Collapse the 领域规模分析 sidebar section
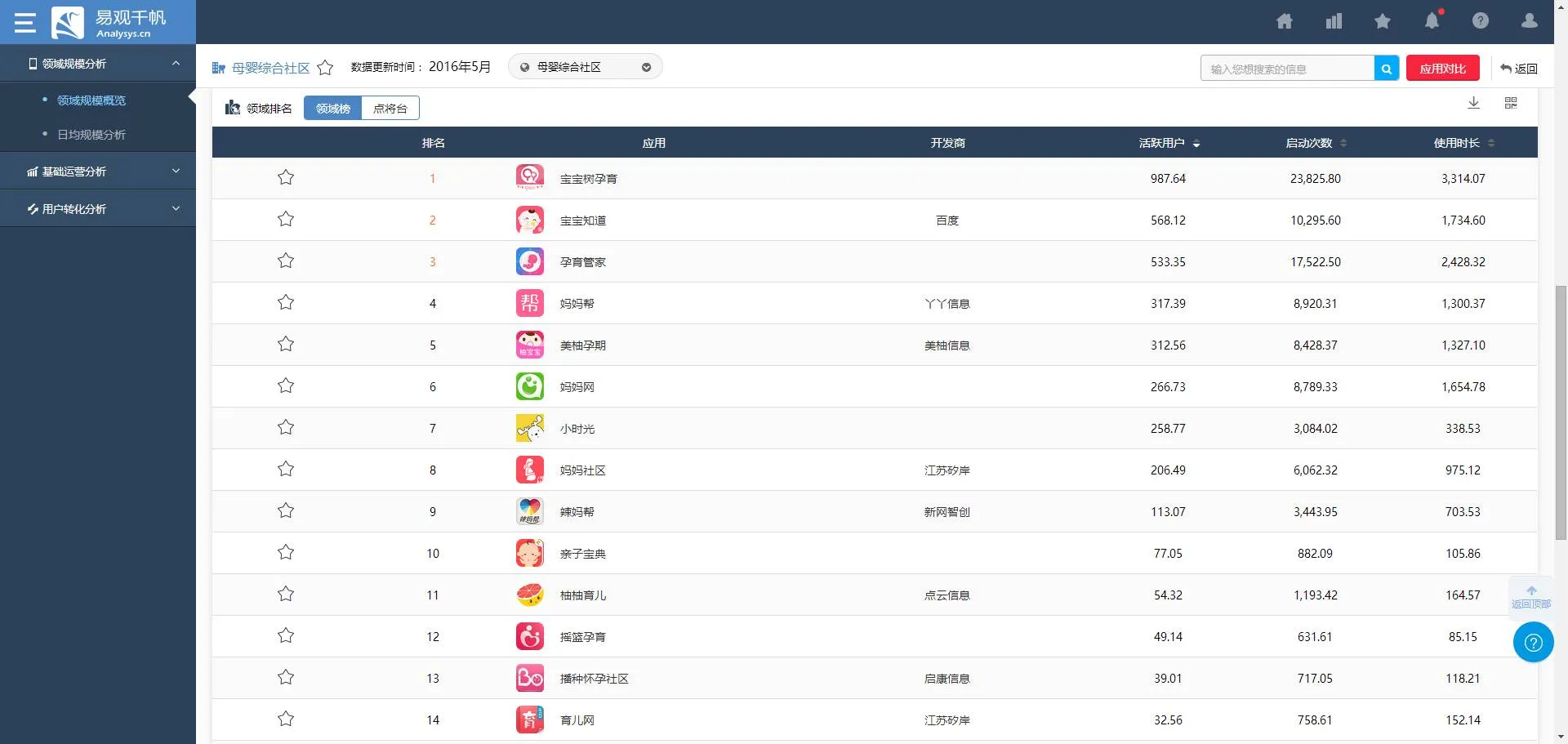The width and height of the screenshot is (1568, 744). 98,63
